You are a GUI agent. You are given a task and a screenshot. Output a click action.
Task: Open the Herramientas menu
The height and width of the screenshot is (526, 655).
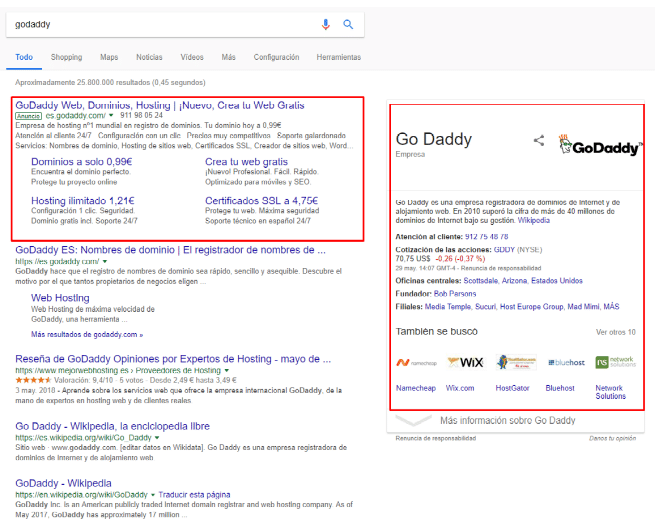(x=339, y=58)
